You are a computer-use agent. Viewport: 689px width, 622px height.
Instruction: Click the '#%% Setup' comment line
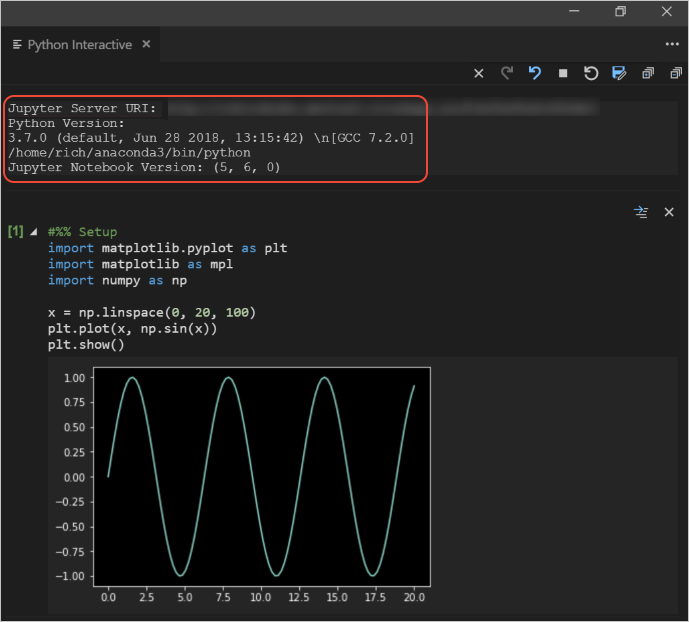[83, 232]
